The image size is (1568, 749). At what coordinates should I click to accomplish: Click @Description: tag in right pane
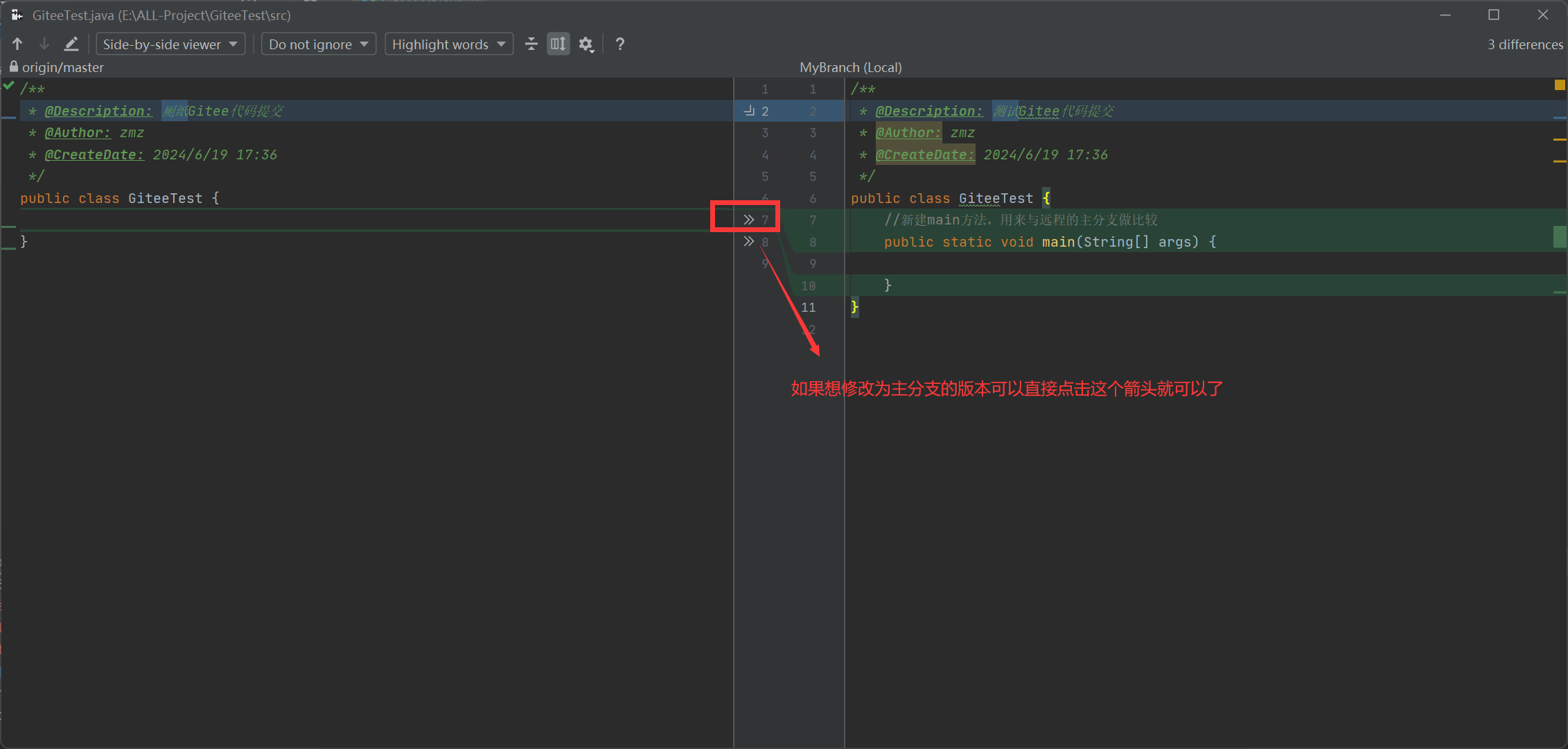click(x=929, y=111)
